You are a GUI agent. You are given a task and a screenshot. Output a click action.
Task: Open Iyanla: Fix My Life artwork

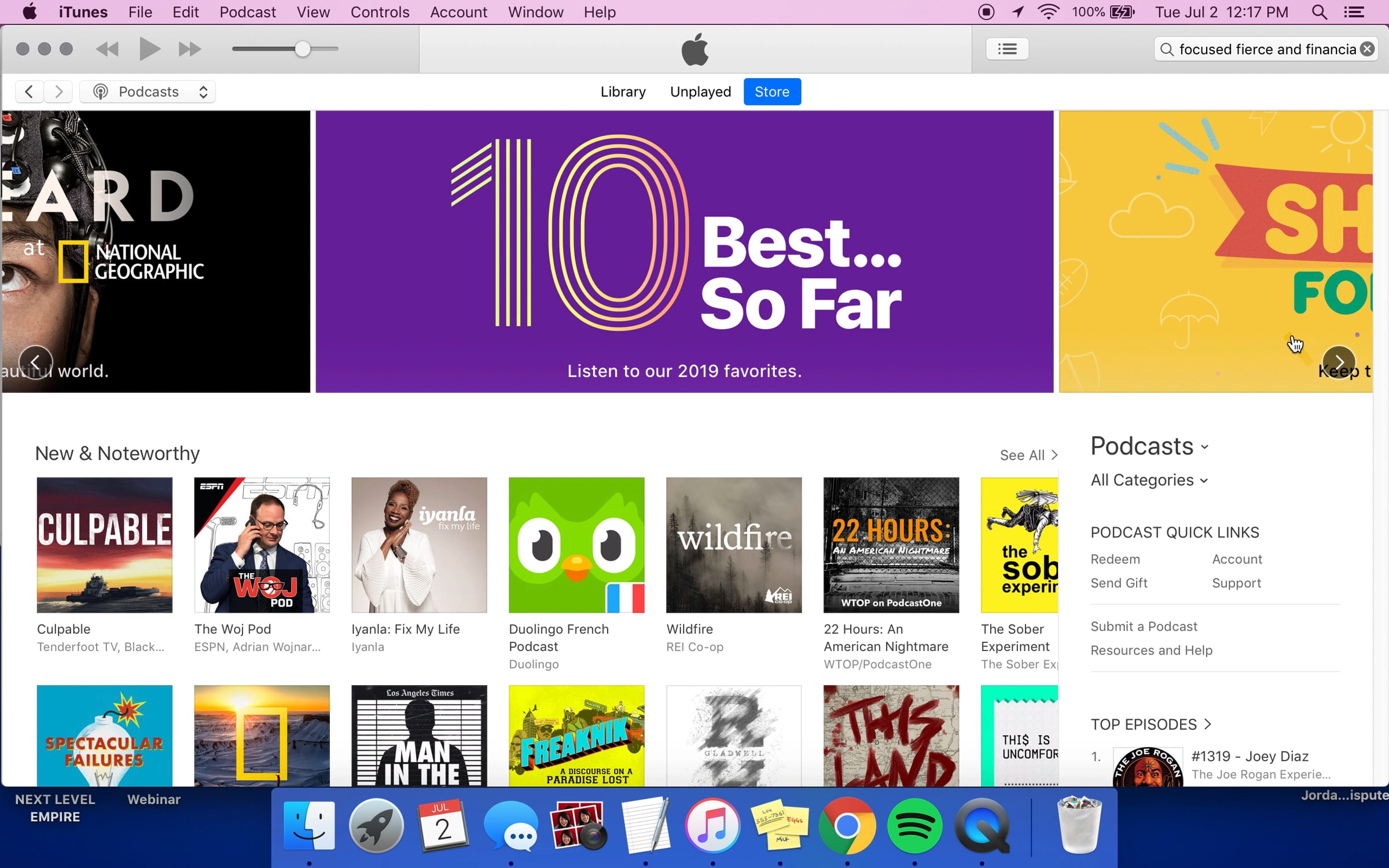point(420,545)
